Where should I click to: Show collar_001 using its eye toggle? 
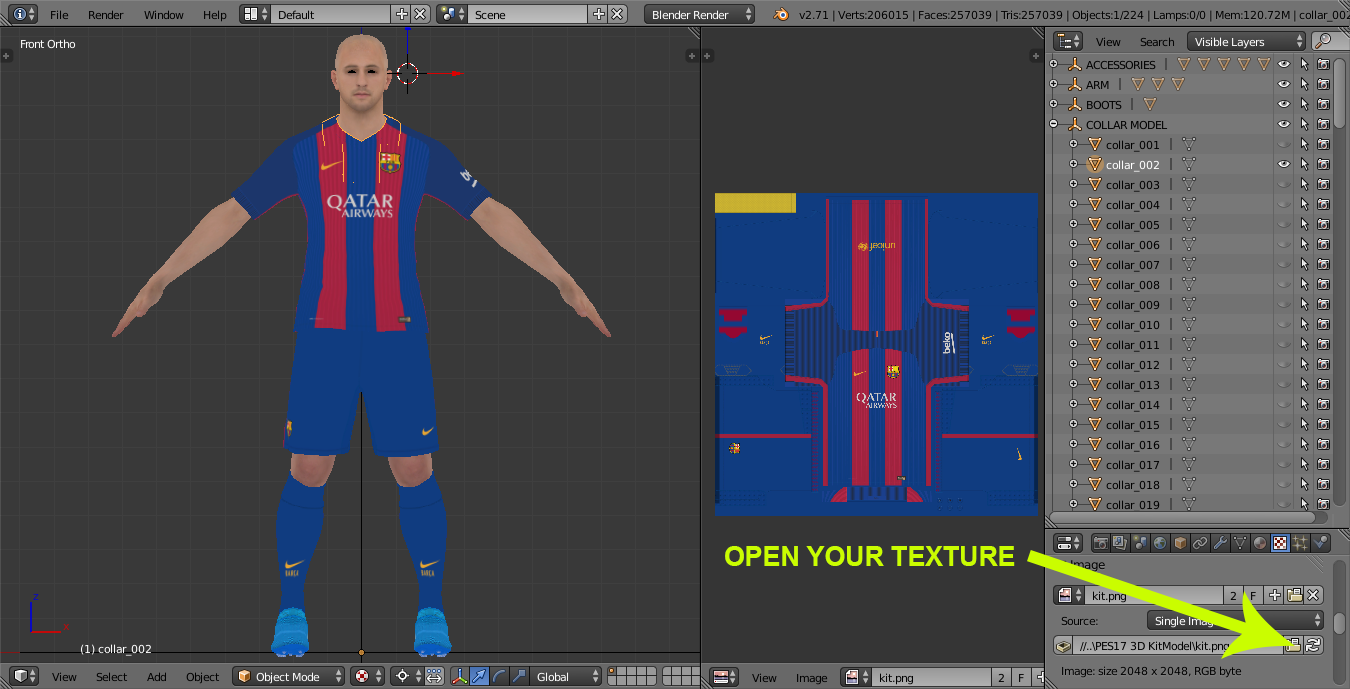pos(1284,145)
